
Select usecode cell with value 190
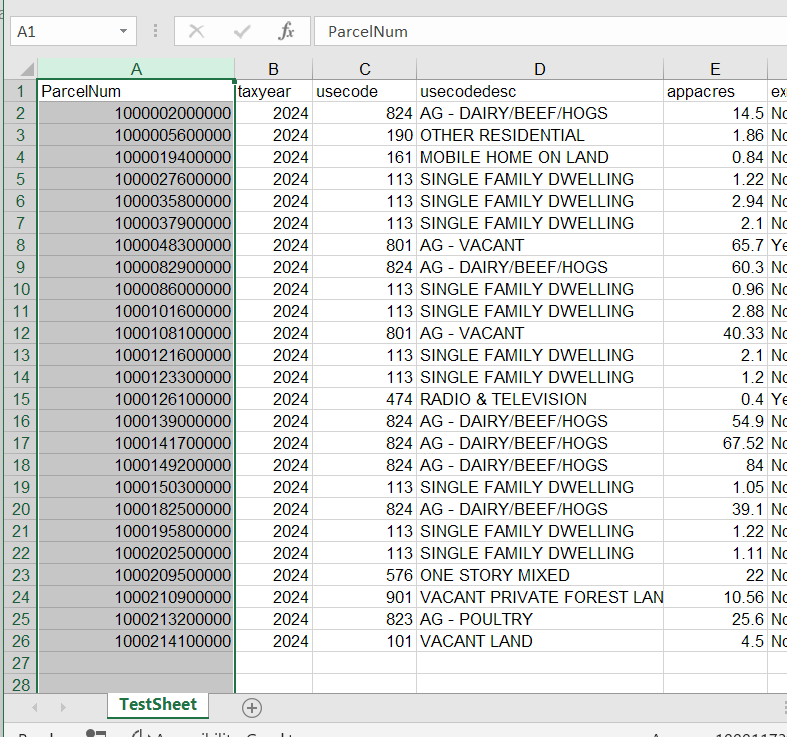pos(364,136)
